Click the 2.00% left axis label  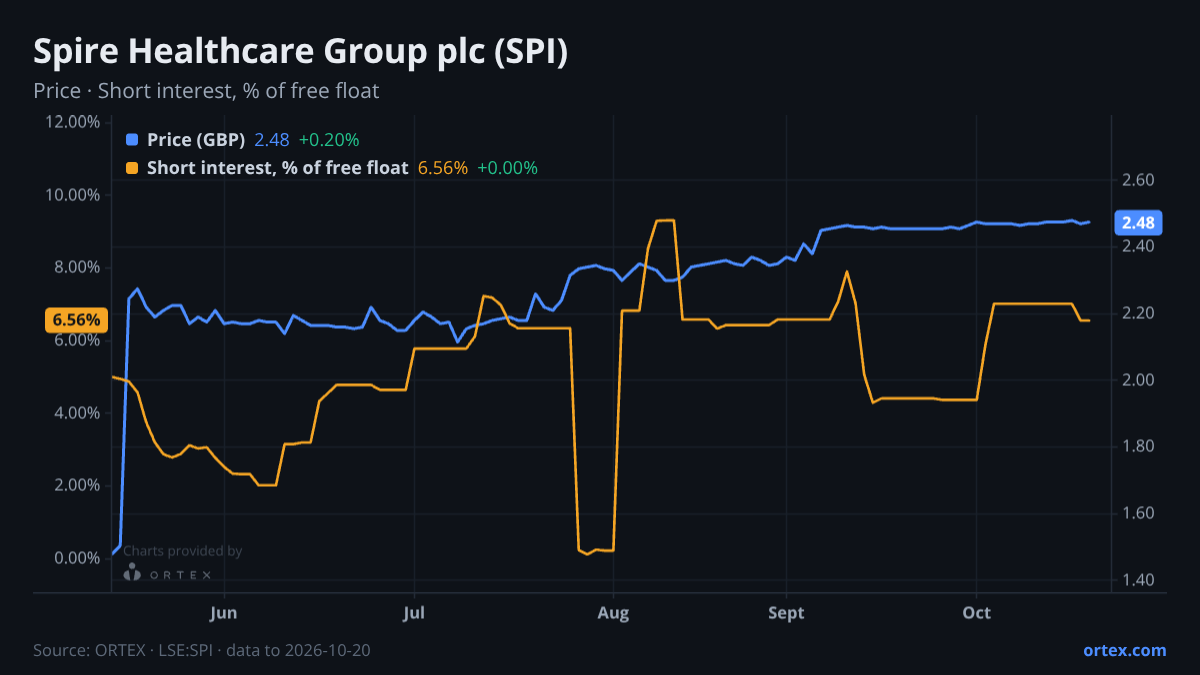[76, 485]
